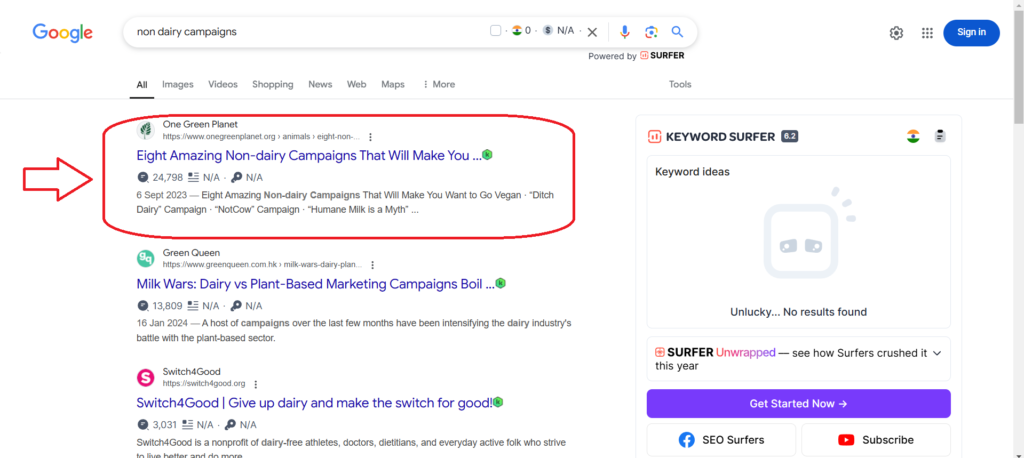The height and width of the screenshot is (458, 1024).
Task: Click the YouTube Subscribe button
Action: pos(876,440)
